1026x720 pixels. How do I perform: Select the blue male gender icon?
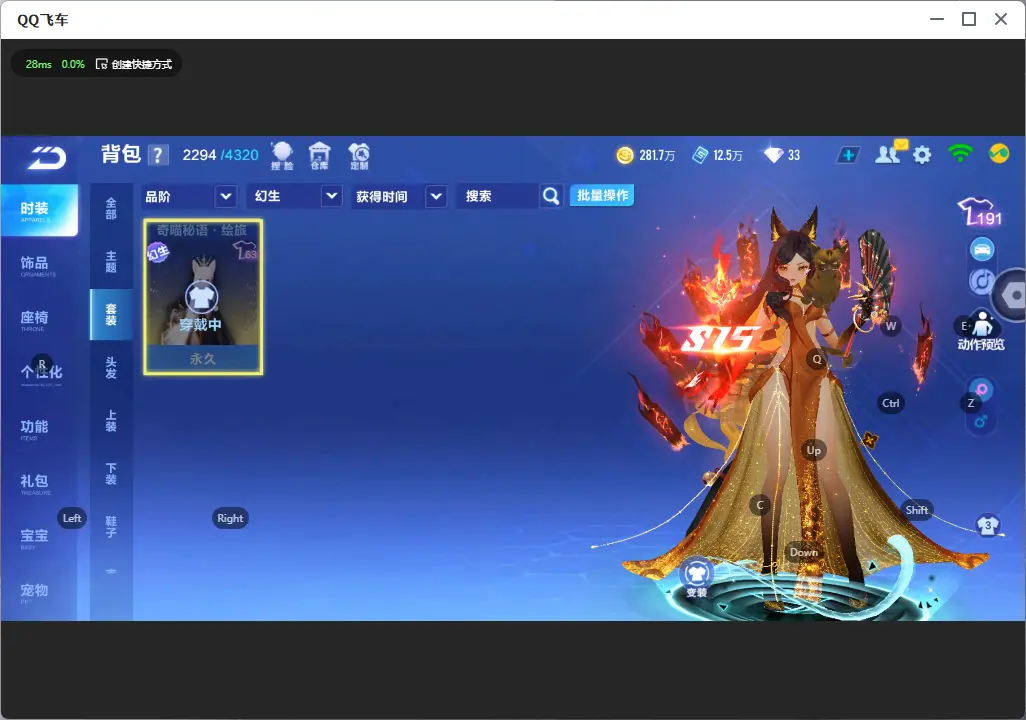(980, 421)
